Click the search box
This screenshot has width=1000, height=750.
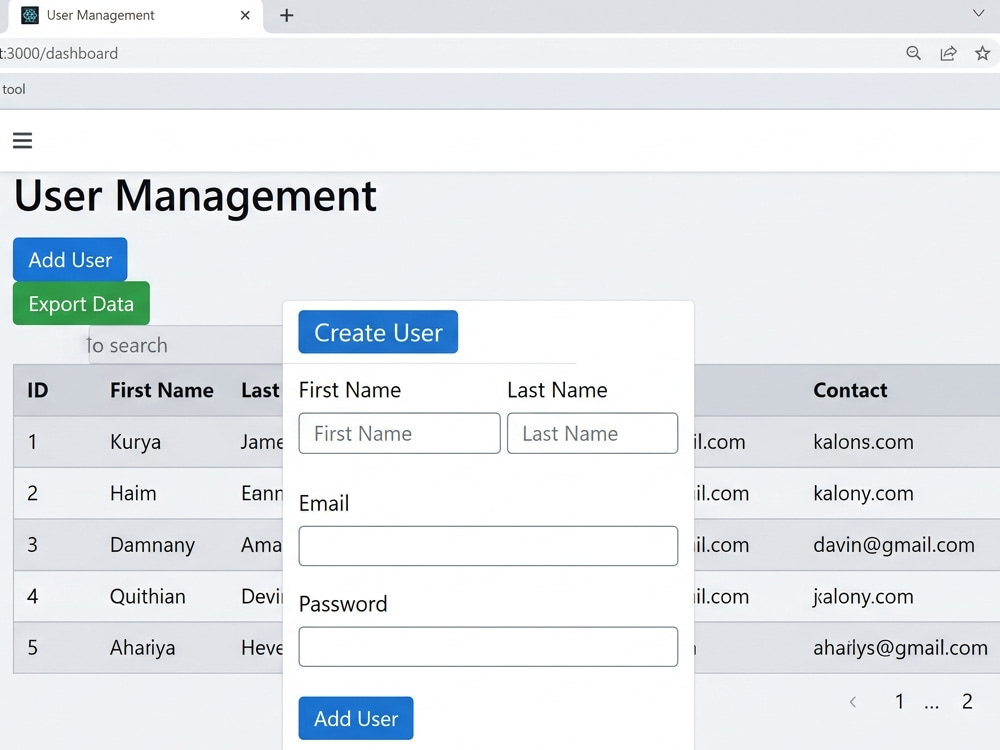point(186,345)
